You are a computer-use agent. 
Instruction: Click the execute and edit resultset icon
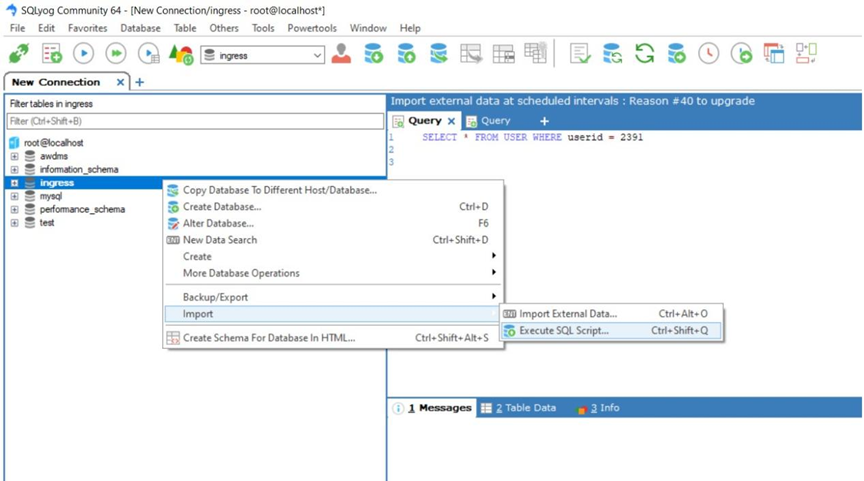point(149,54)
